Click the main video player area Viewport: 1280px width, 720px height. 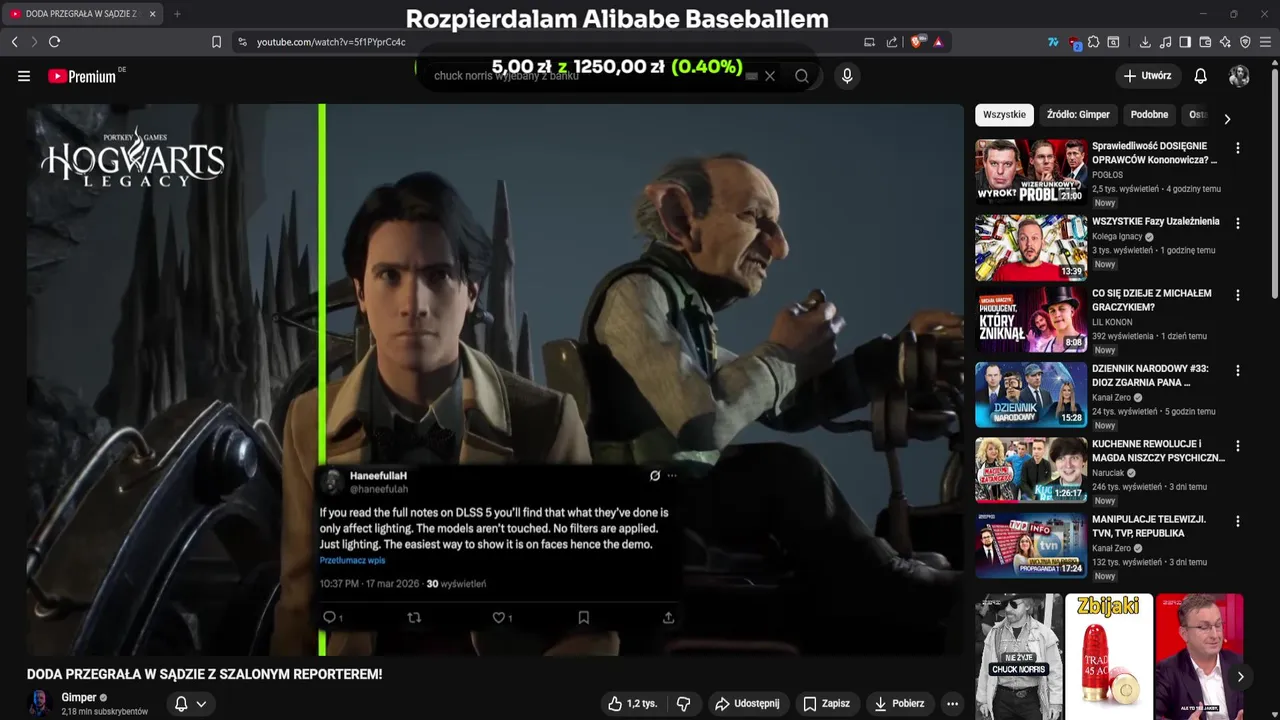coord(496,380)
